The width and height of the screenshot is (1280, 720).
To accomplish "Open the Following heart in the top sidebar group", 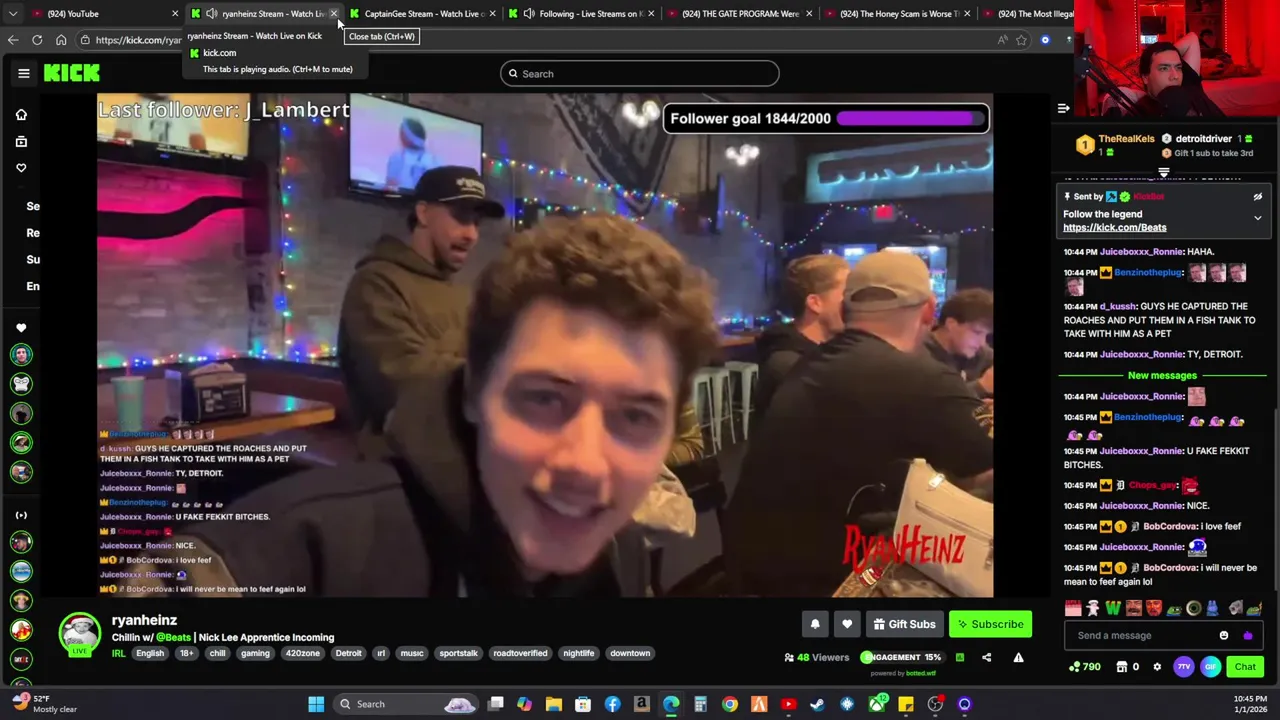I will click(21, 168).
